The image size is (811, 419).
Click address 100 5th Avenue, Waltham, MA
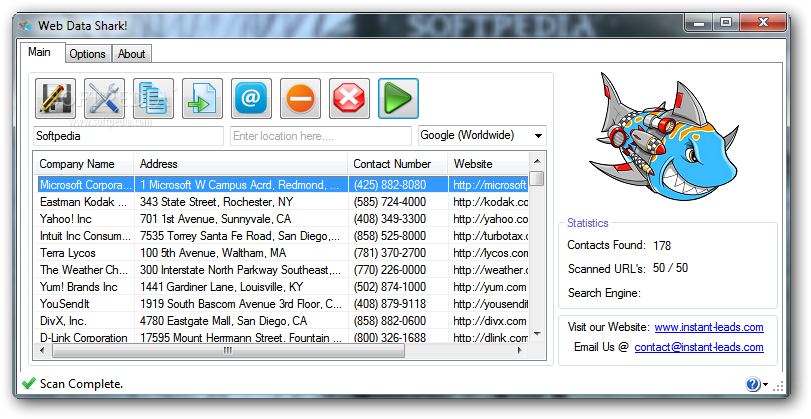coord(213,253)
